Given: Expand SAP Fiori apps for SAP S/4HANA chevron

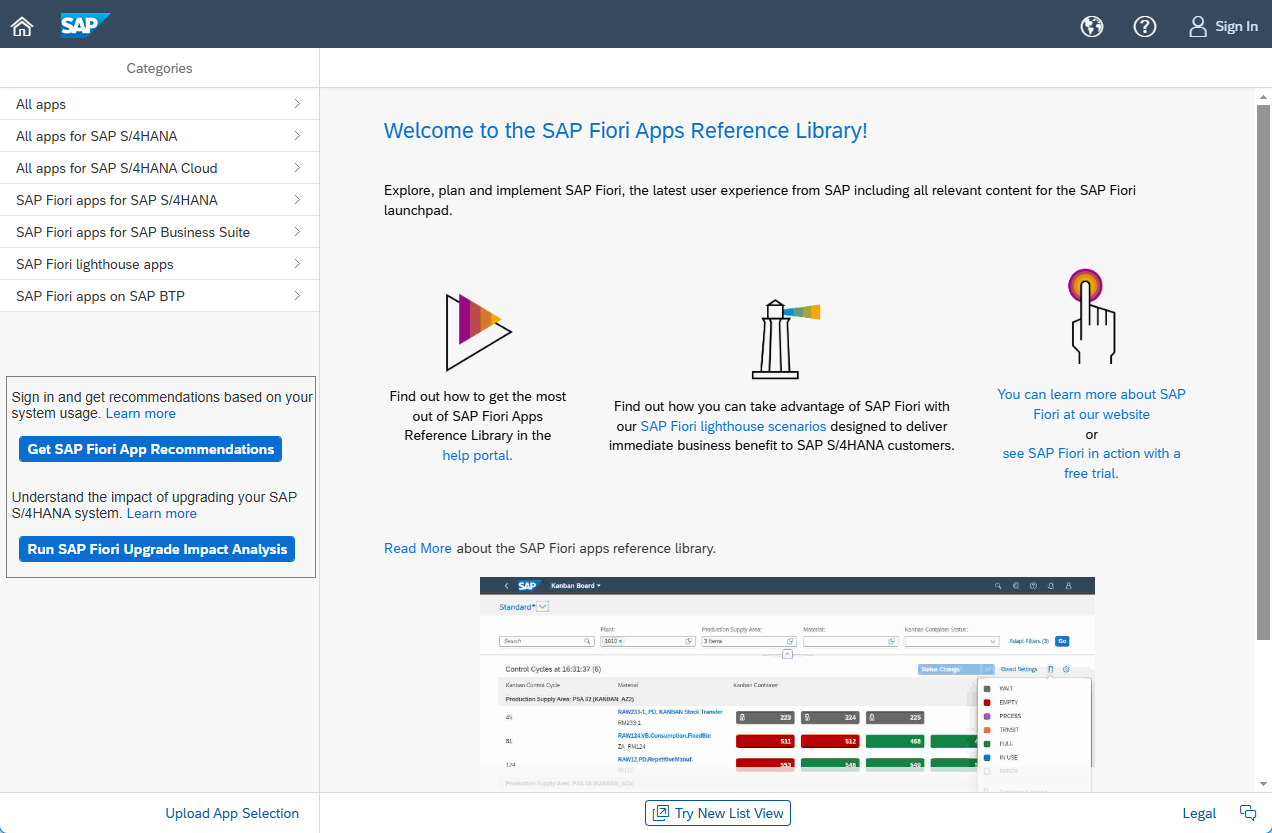Looking at the screenshot, I should click(297, 200).
